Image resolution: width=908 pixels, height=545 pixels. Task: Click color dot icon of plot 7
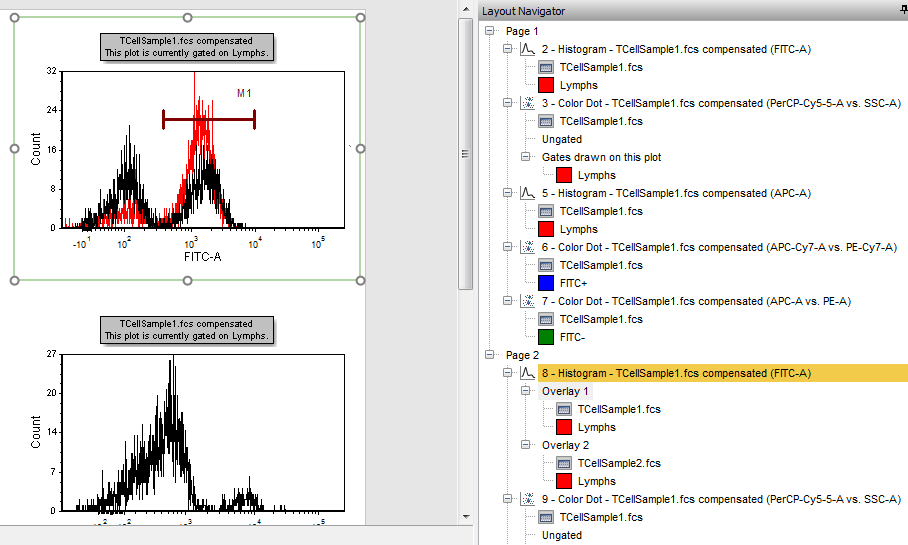point(528,301)
